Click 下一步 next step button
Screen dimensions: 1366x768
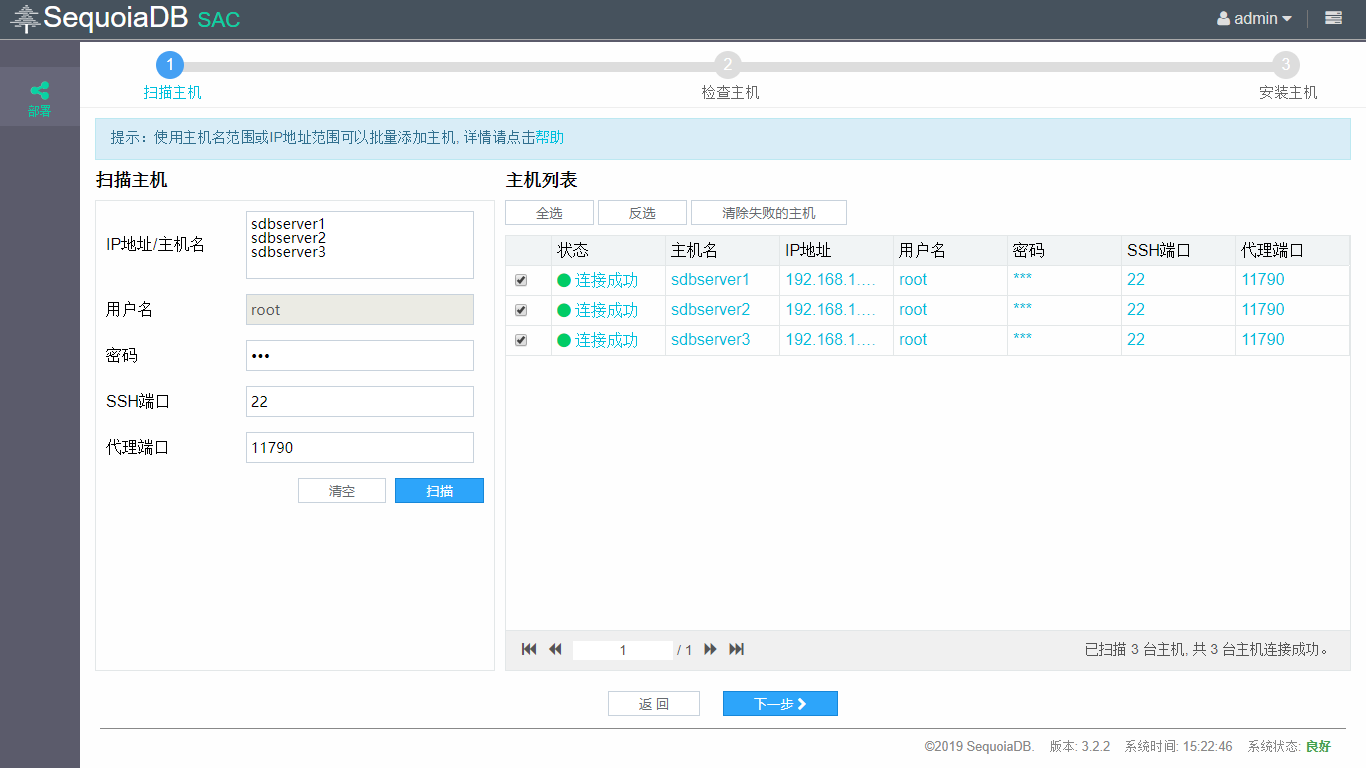click(x=780, y=704)
